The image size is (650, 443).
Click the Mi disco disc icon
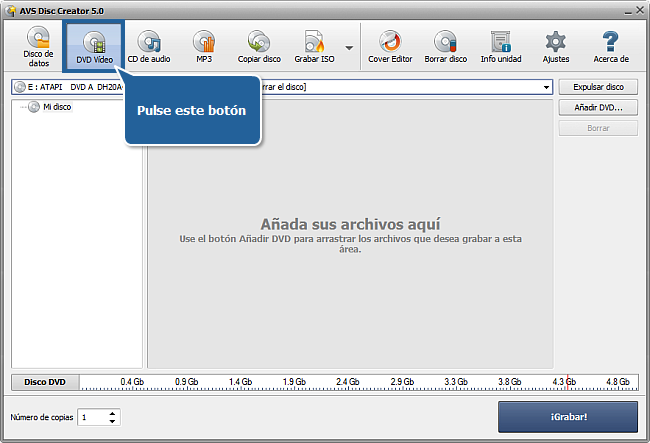tap(34, 107)
